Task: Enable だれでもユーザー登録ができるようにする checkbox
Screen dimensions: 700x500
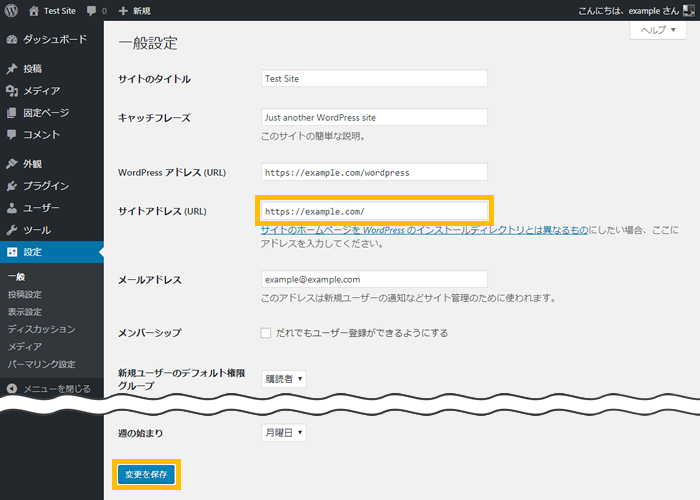Action: click(266, 333)
